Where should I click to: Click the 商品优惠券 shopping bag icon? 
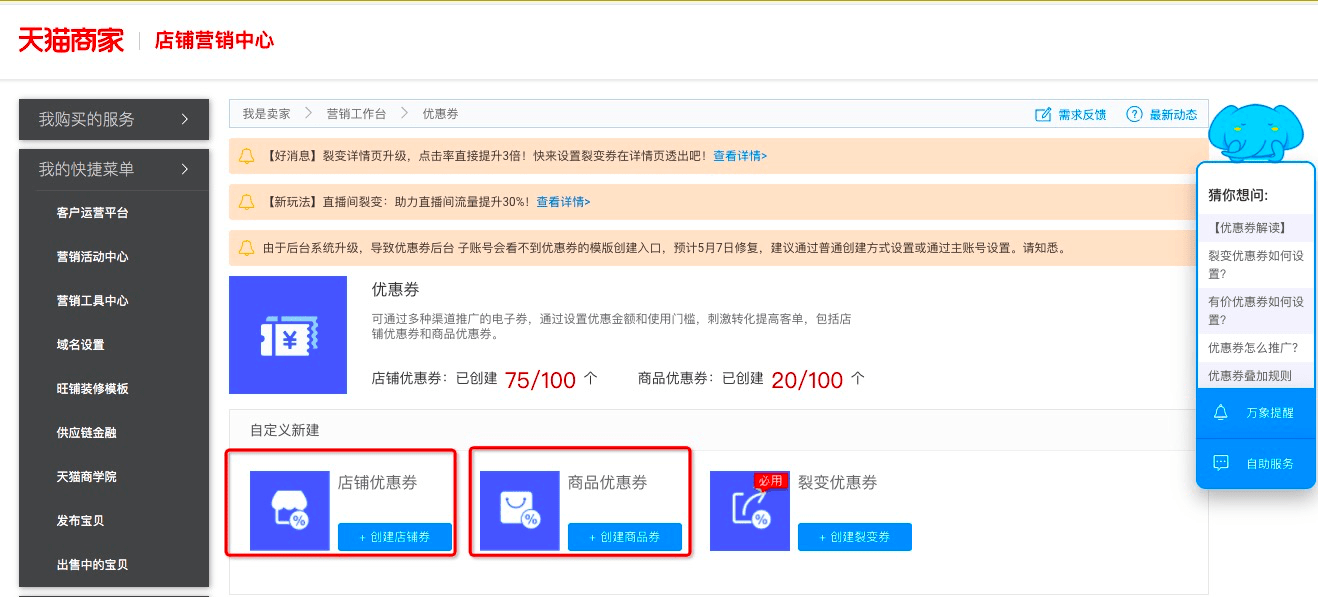click(519, 510)
